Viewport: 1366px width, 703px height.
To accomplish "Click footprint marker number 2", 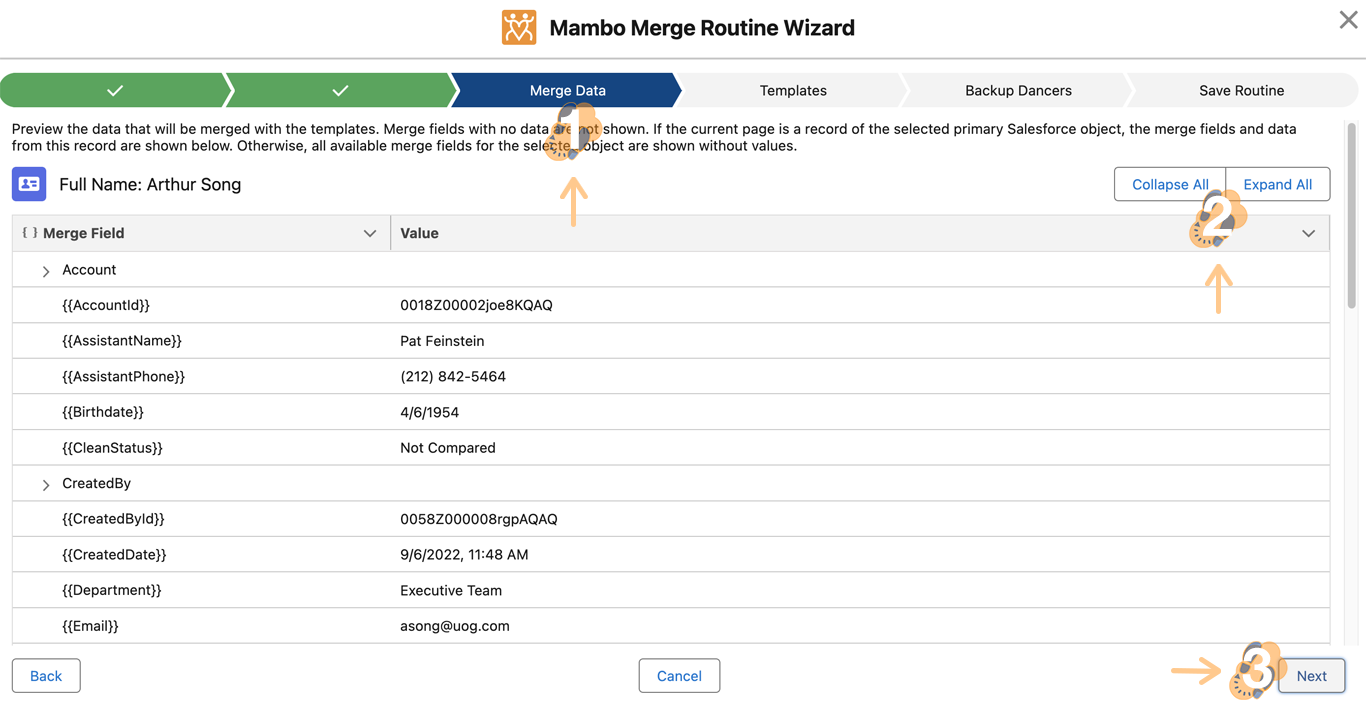I will [x=1216, y=219].
